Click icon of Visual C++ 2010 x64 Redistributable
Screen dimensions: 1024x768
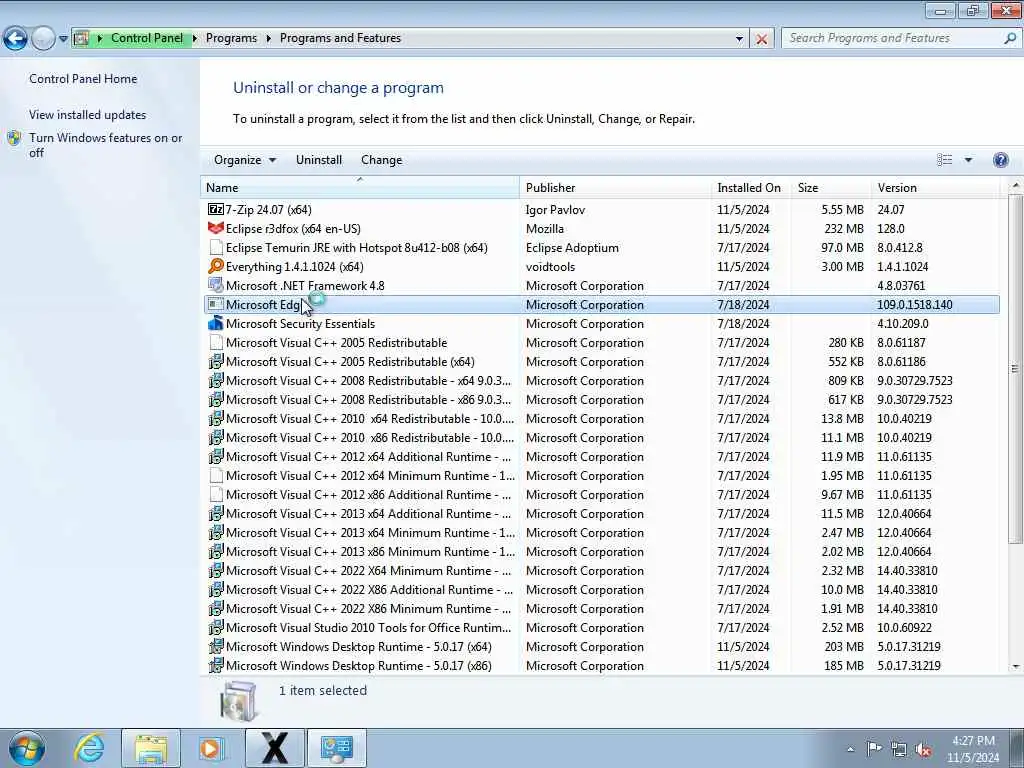click(x=216, y=418)
